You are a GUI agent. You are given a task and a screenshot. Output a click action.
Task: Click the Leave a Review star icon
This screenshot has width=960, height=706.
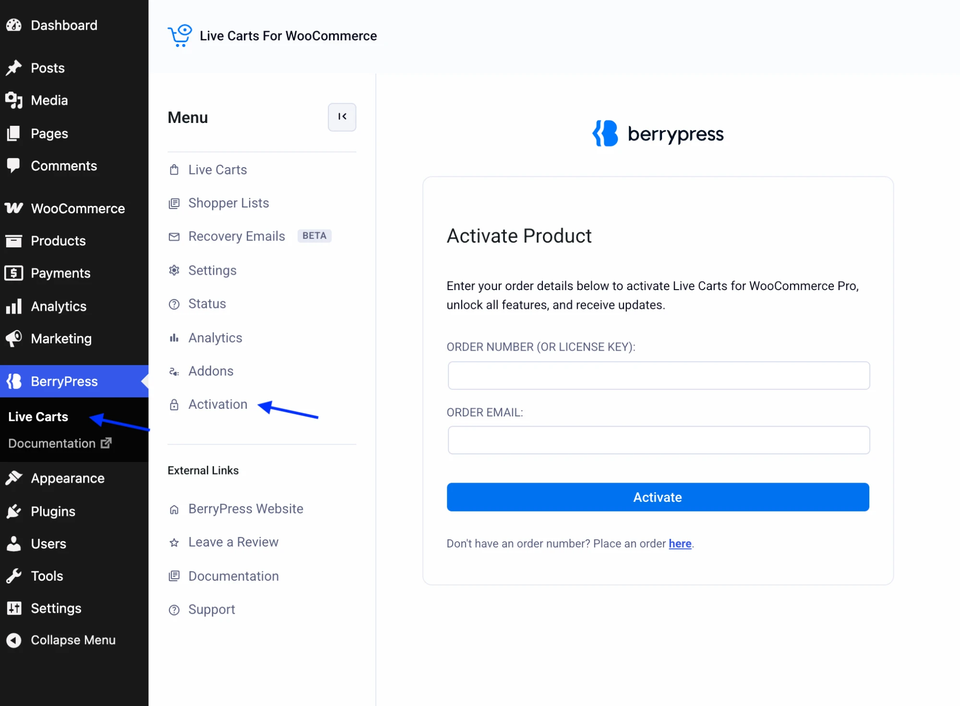pos(174,543)
